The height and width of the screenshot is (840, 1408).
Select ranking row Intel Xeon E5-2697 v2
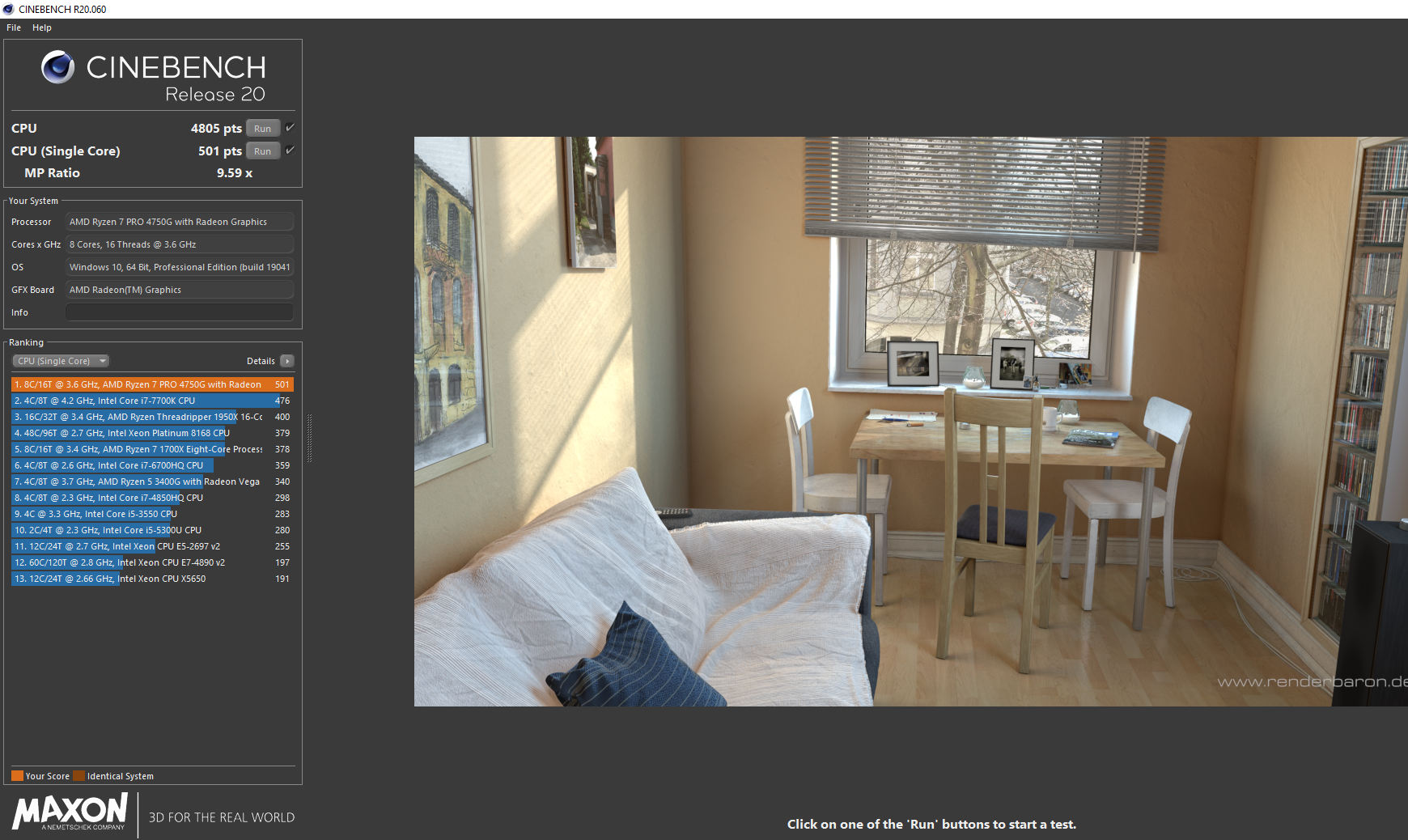pos(152,546)
